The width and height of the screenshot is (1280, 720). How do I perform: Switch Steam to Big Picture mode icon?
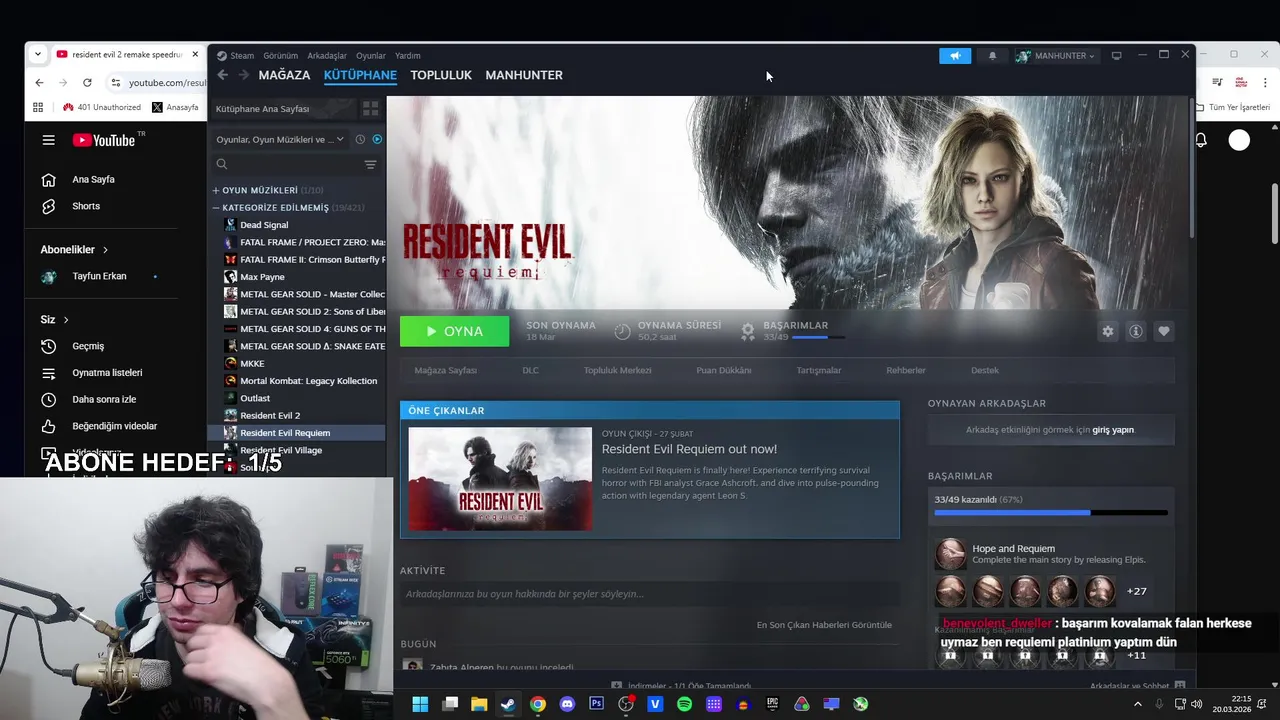[x=1116, y=56]
